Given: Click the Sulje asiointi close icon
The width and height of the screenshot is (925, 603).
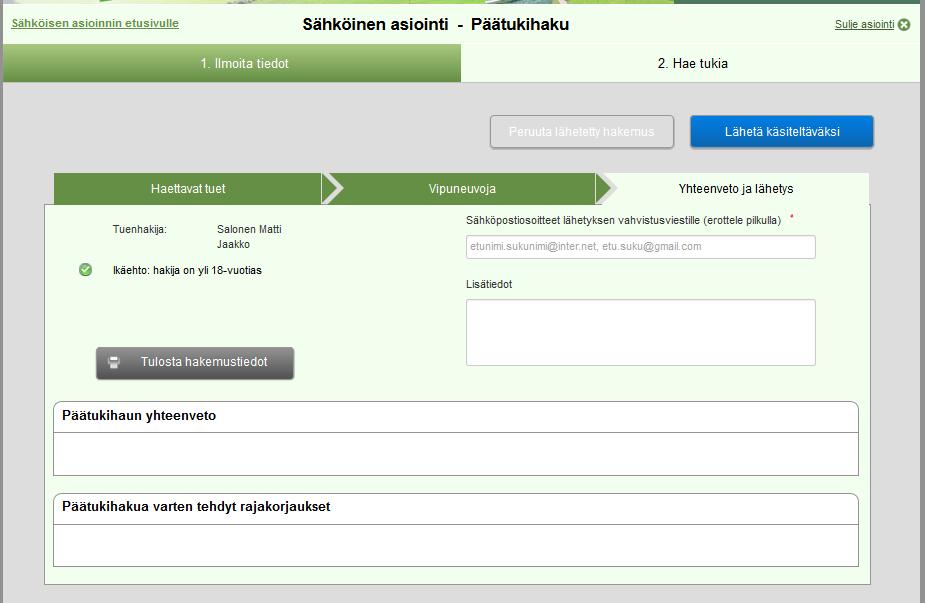Looking at the screenshot, I should pyautogui.click(x=904, y=24).
